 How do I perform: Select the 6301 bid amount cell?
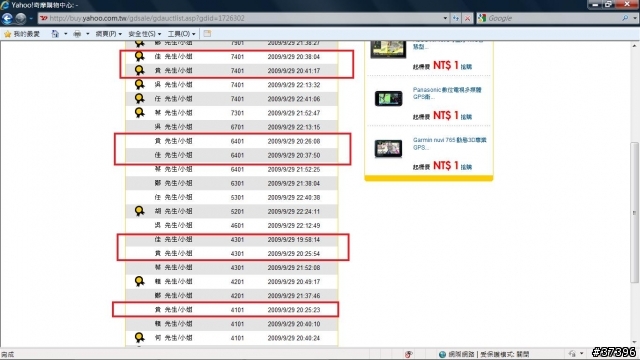coord(237,183)
